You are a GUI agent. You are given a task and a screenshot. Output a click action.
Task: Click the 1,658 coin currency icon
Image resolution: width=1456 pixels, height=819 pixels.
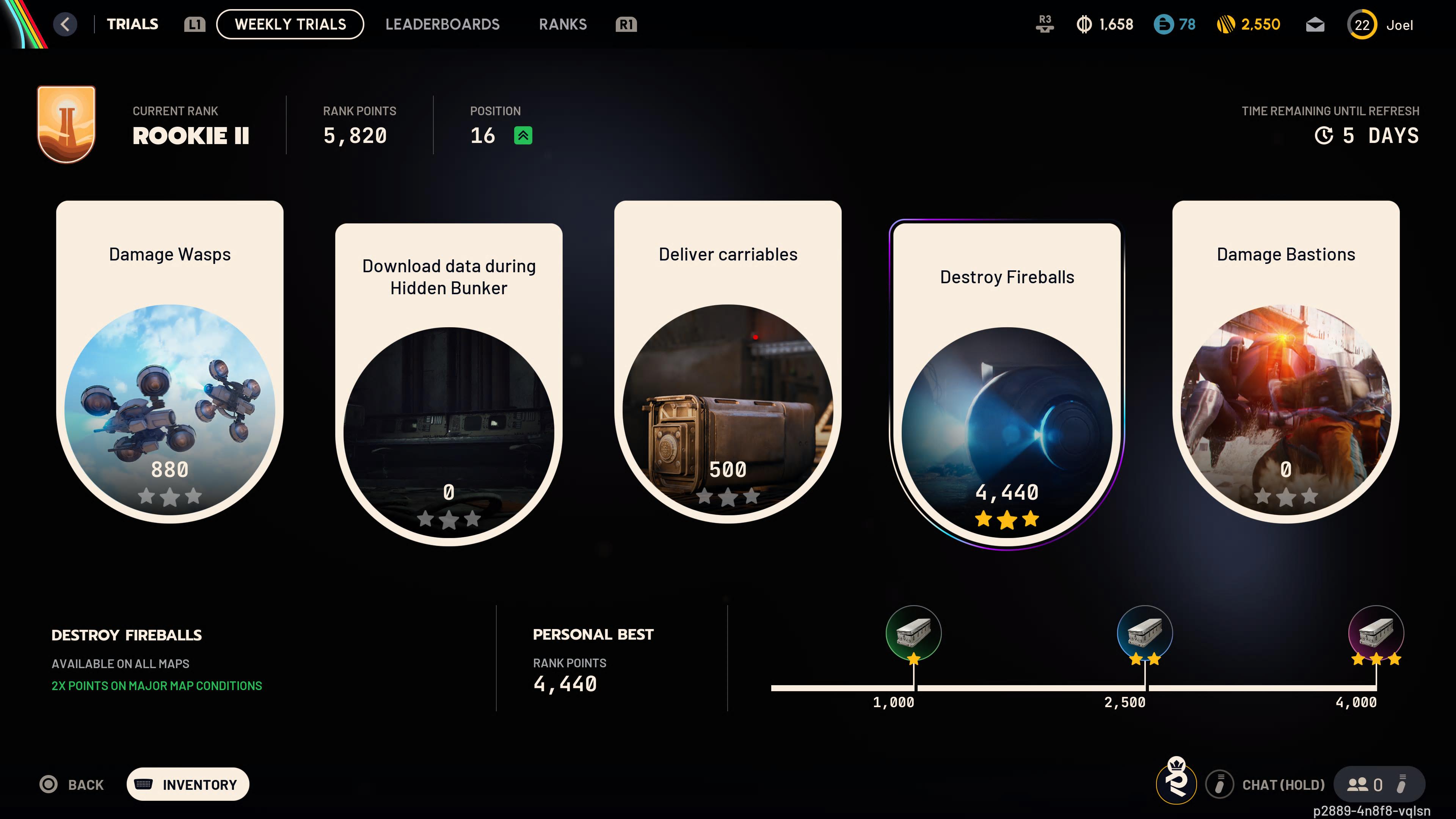pyautogui.click(x=1084, y=24)
